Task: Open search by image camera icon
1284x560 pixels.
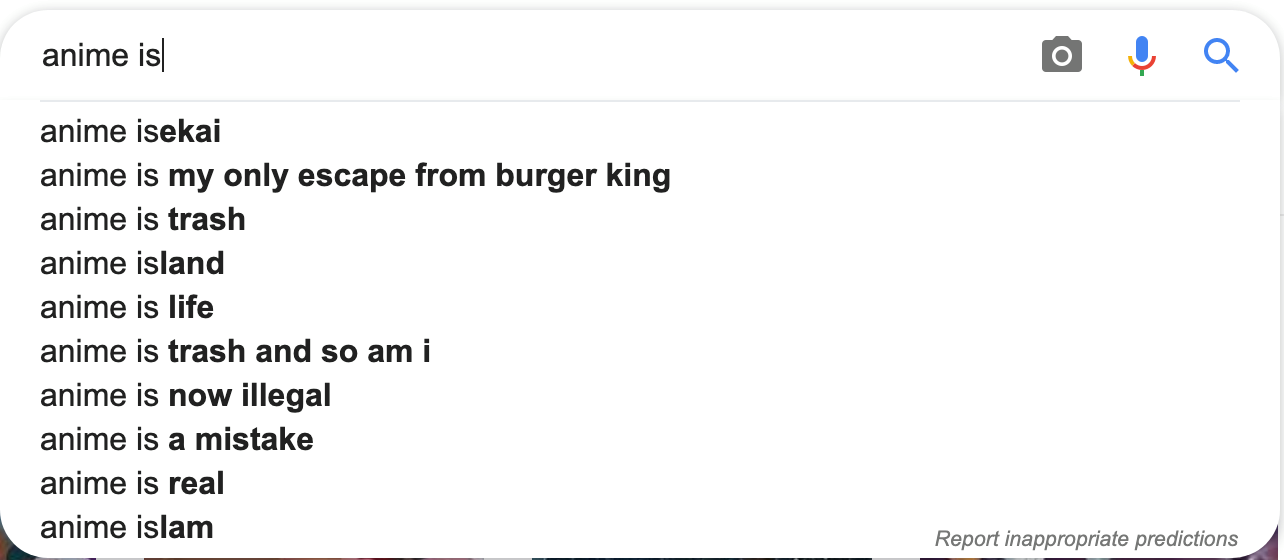Action: point(1061,55)
